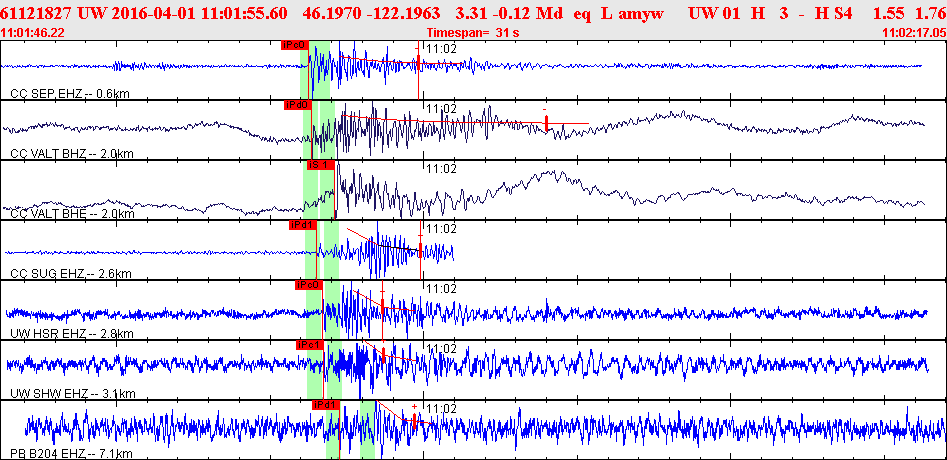
Task: Click the coda end marker on SHW trace
Action: point(383,355)
